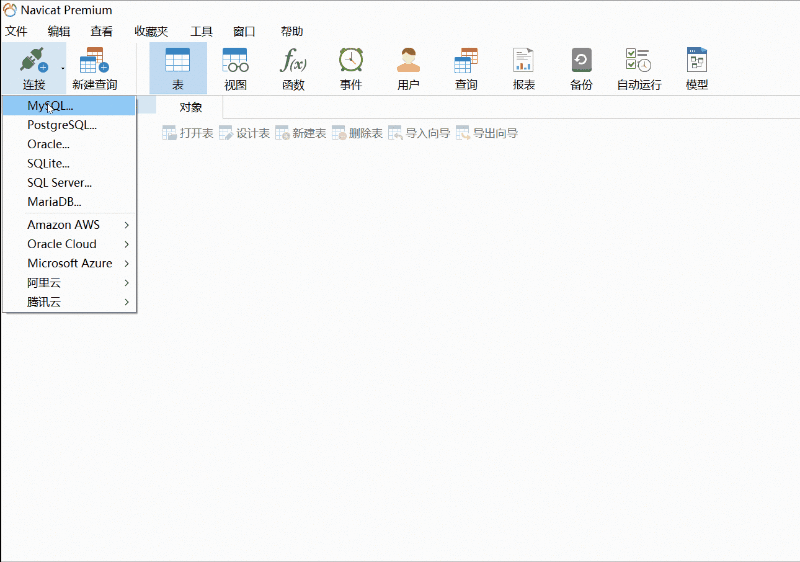800x562 pixels.
Task: Open the 编辑 menu
Action: (x=59, y=32)
